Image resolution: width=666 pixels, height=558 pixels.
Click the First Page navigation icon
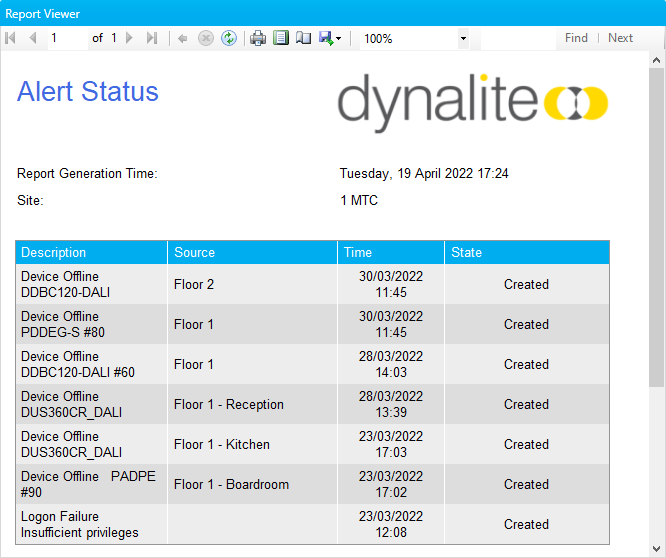click(x=11, y=38)
